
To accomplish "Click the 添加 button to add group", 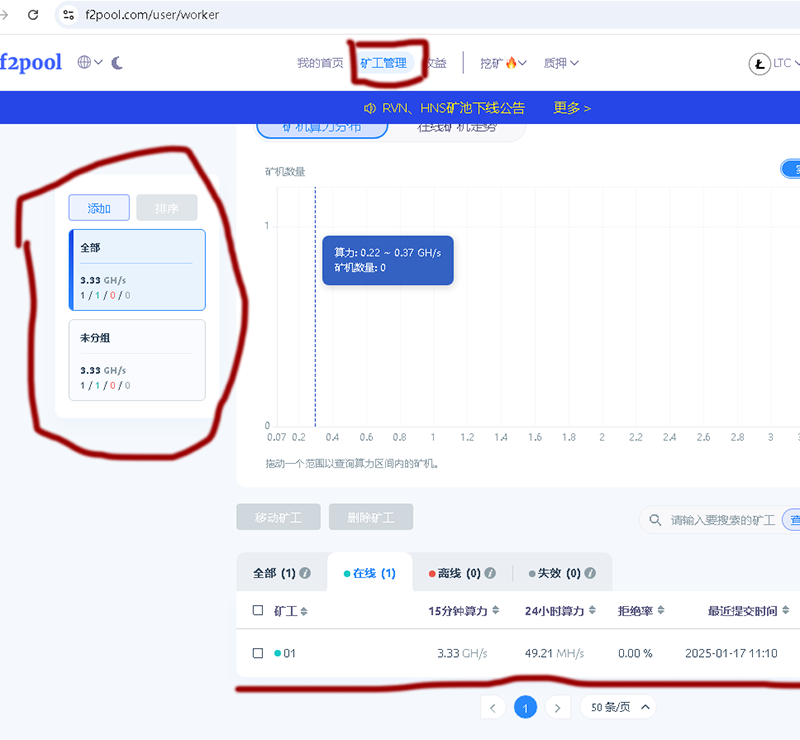I will (x=99, y=208).
